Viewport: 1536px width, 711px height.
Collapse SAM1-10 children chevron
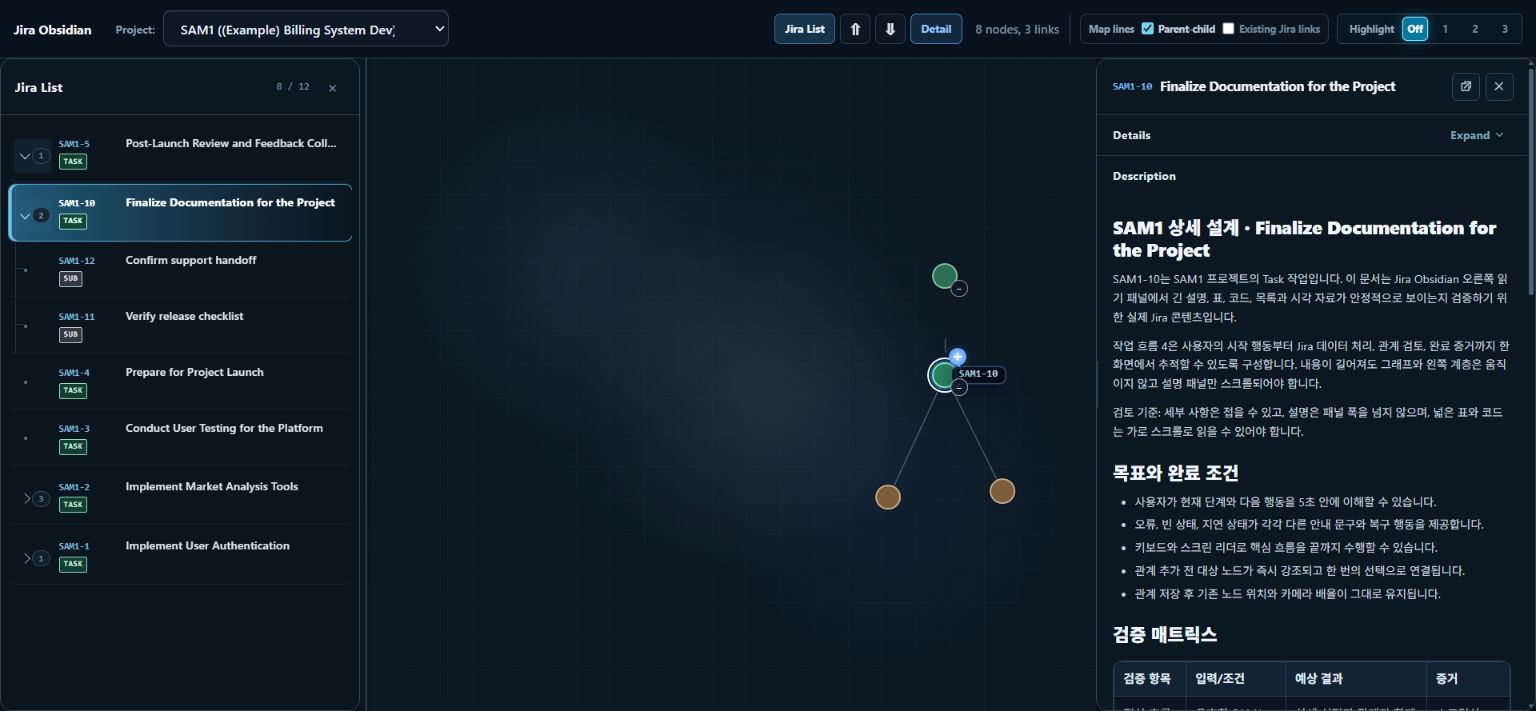26,215
